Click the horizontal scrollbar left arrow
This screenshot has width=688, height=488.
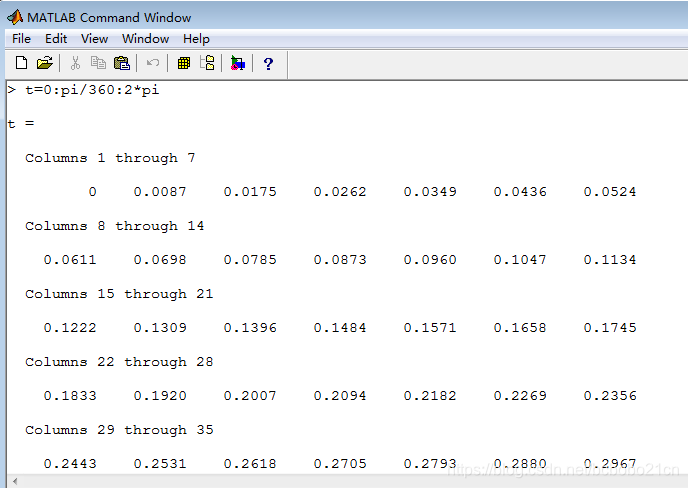point(15,482)
